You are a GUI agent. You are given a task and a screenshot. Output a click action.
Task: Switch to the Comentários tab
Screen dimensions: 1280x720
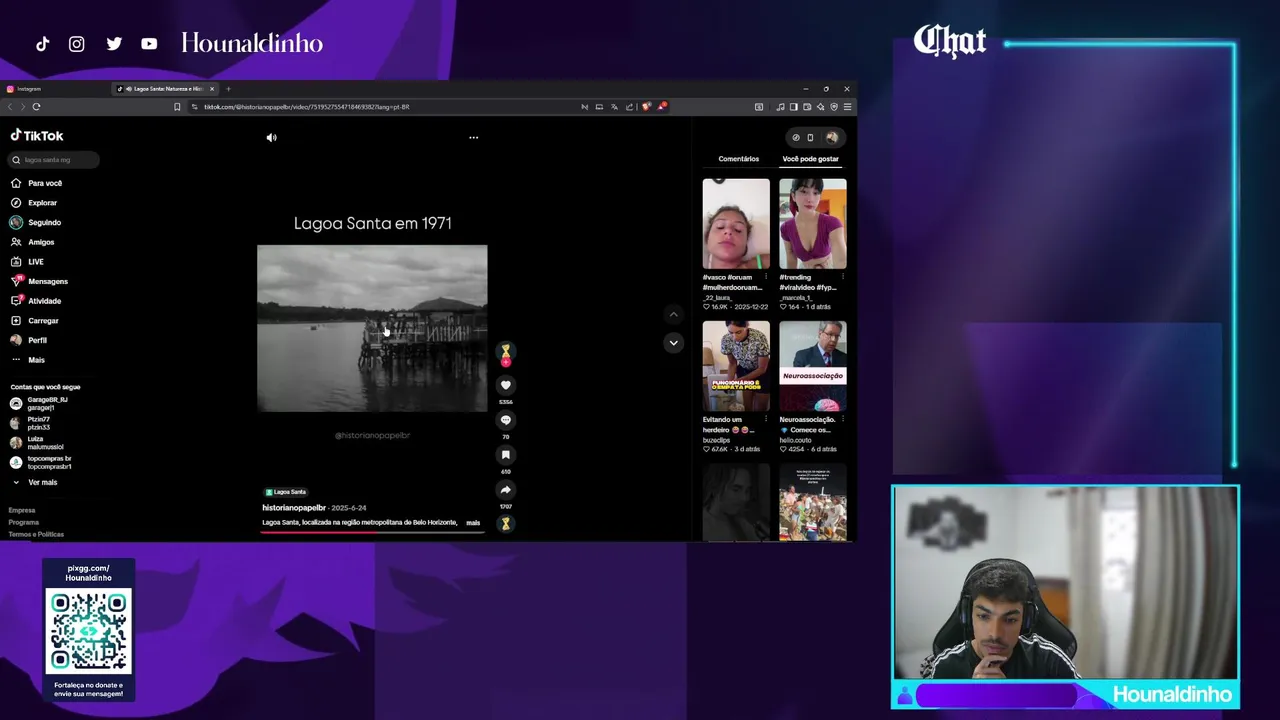(738, 159)
